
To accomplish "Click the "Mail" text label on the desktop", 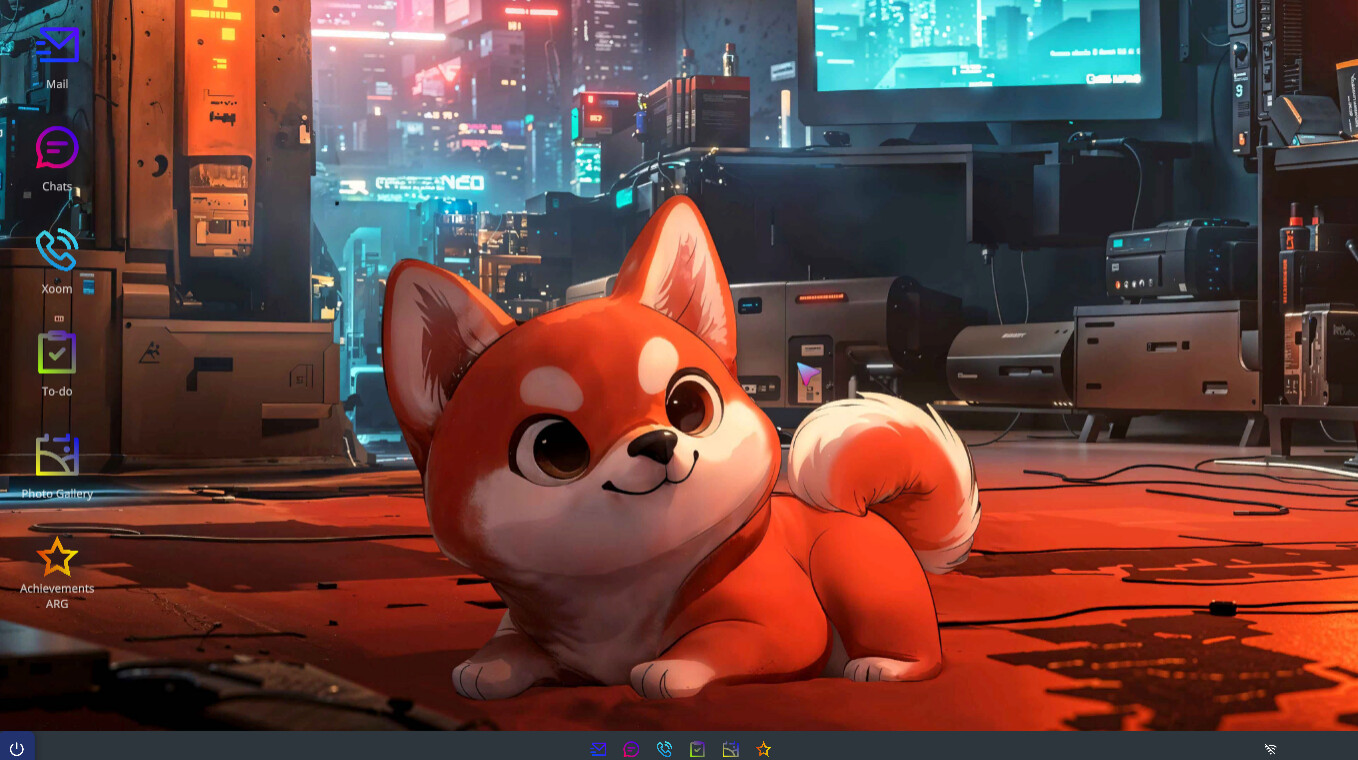I will [57, 84].
